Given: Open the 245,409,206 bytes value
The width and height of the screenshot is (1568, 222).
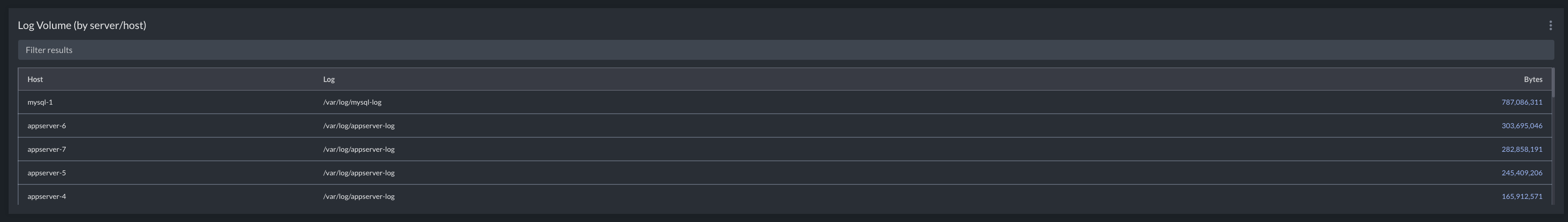Looking at the screenshot, I should 1522,173.
